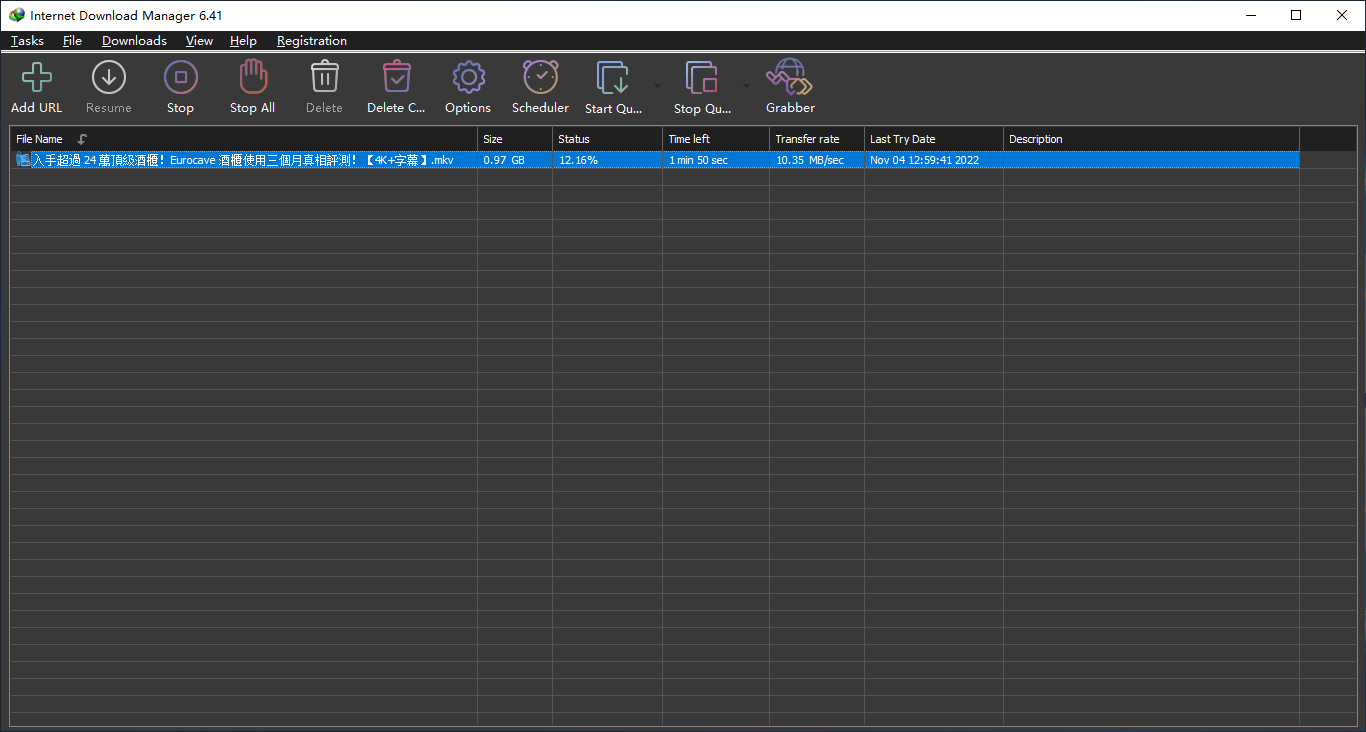The width and height of the screenshot is (1366, 732).
Task: Expand the Stop Queue dropdown arrow
Action: click(746, 86)
